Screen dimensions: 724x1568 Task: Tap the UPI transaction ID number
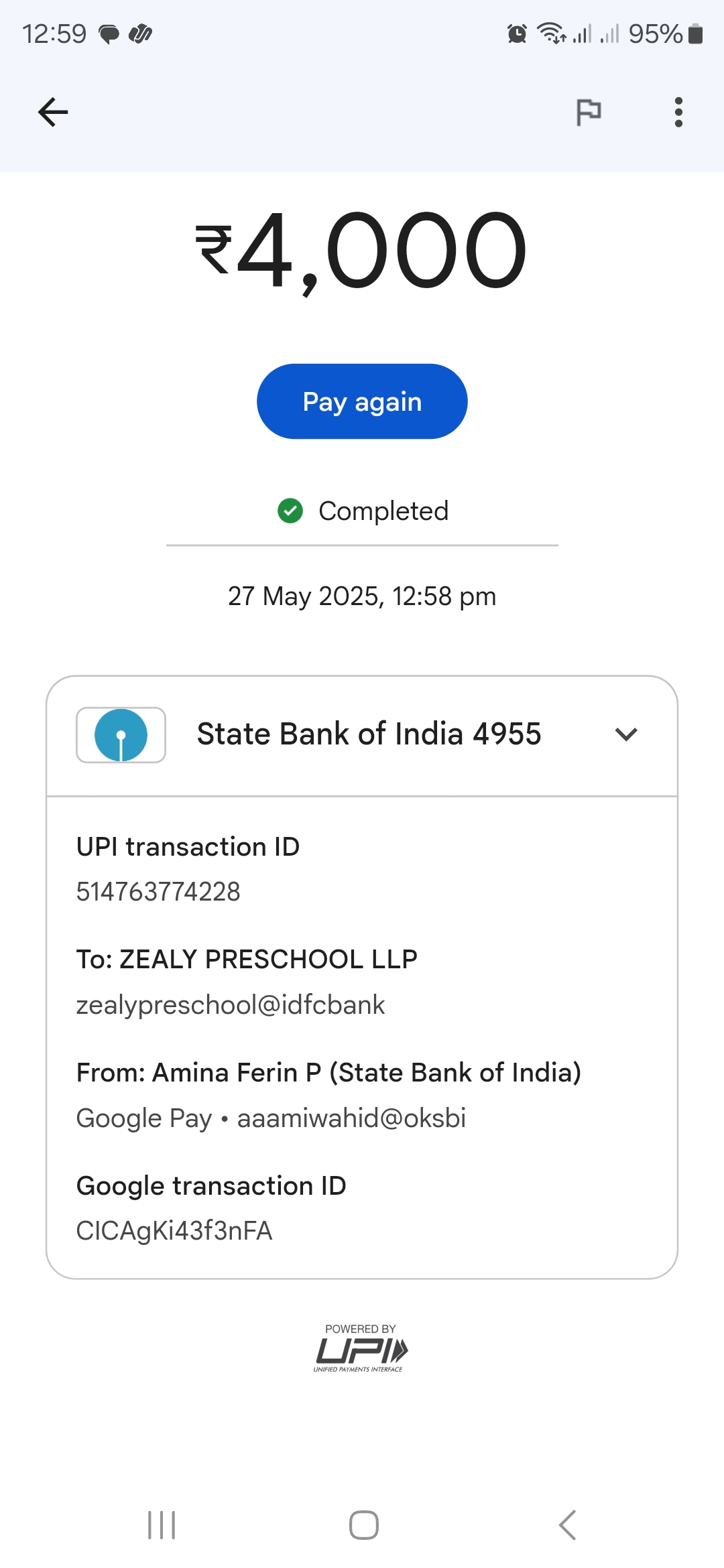tap(158, 892)
